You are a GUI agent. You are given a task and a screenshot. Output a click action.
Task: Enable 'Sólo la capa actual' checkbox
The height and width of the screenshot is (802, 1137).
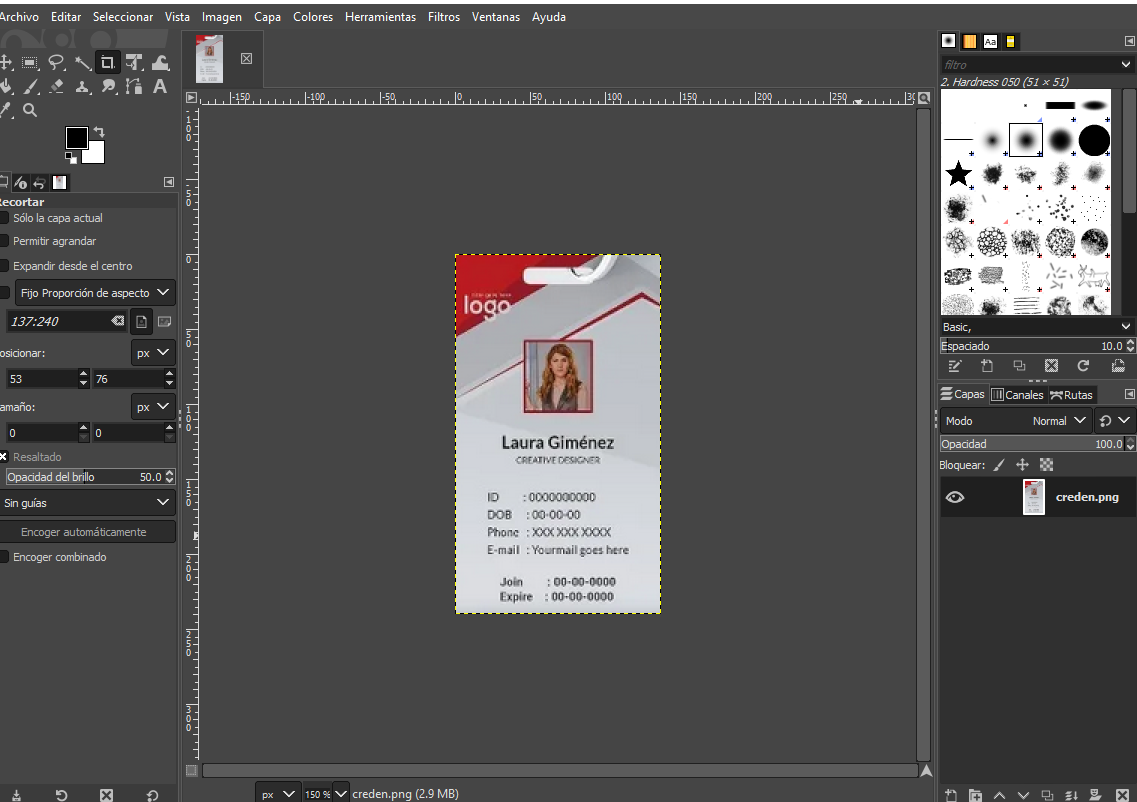coord(4,218)
